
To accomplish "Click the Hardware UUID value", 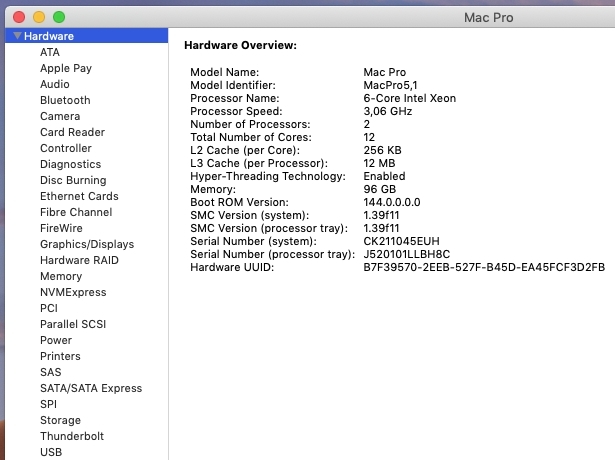I will click(x=484, y=267).
